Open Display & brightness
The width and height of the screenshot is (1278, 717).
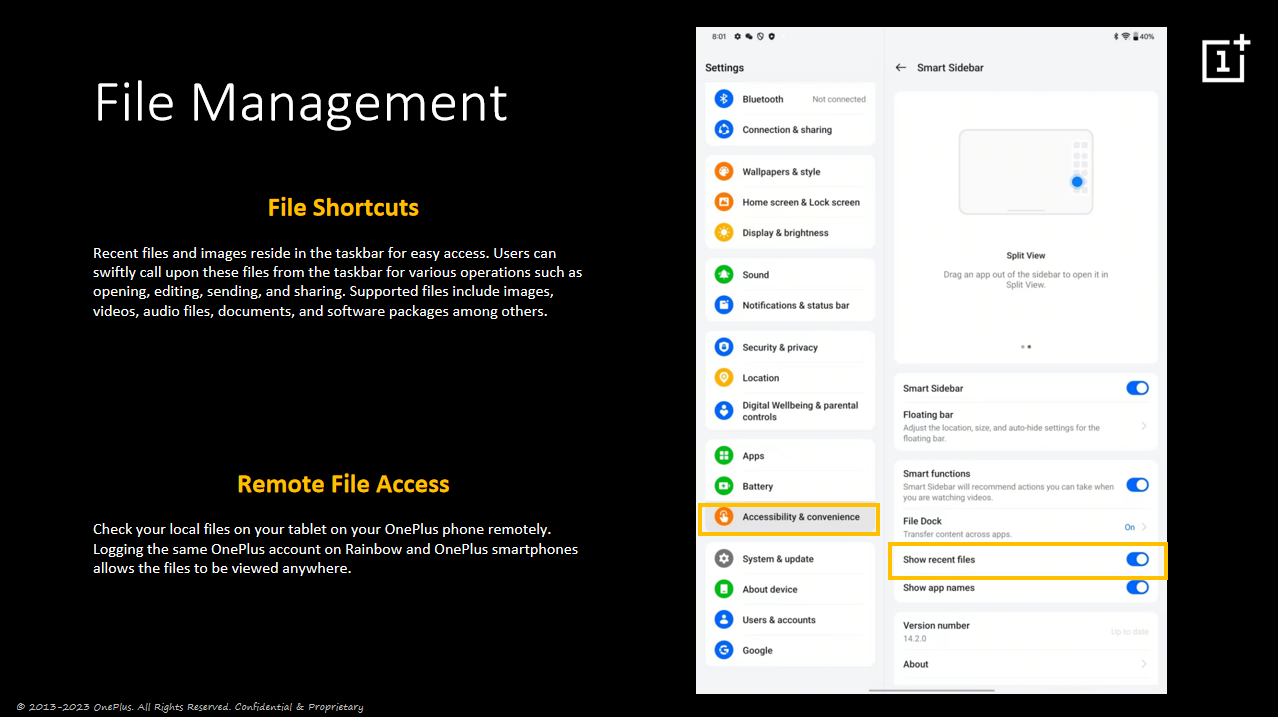(x=790, y=233)
